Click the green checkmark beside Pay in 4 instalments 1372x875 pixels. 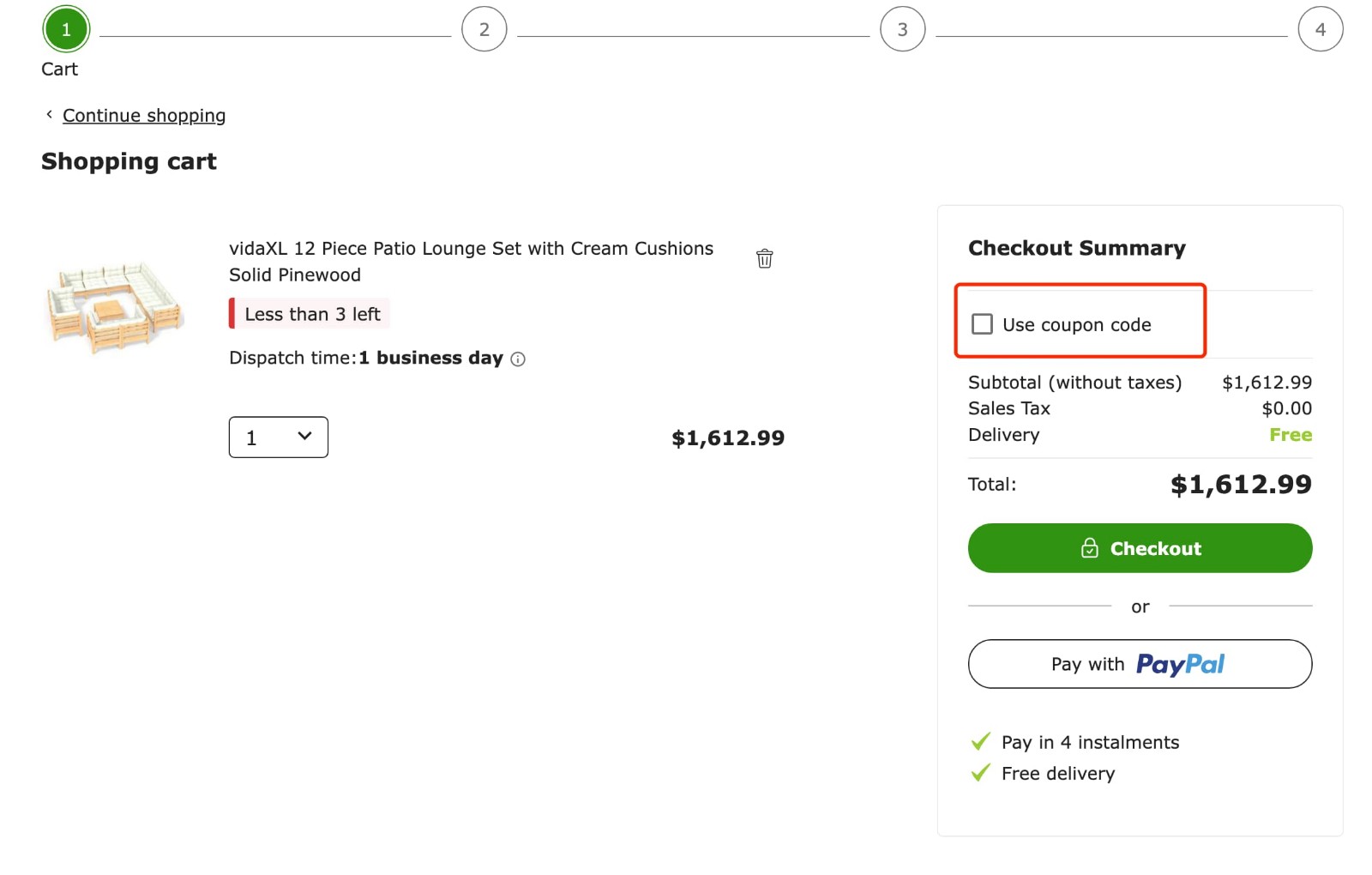(x=979, y=741)
